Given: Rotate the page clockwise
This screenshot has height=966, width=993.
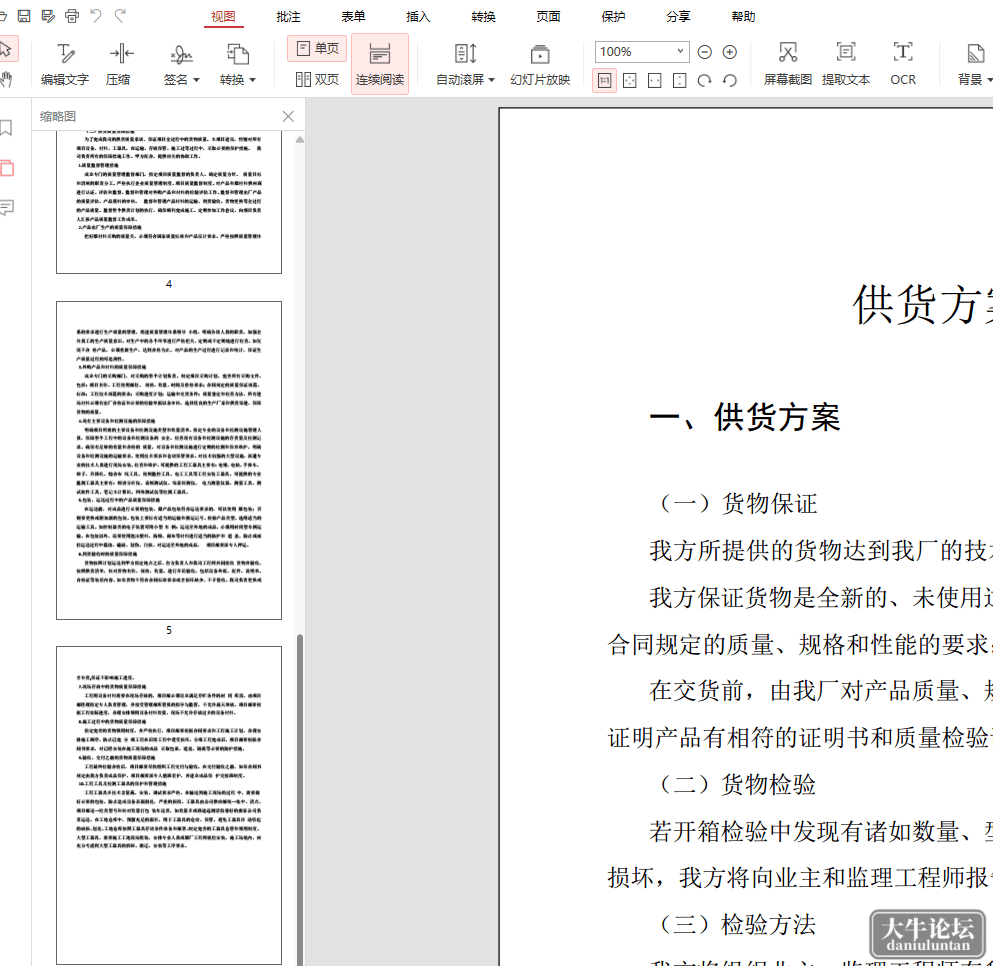Looking at the screenshot, I should pyautogui.click(x=705, y=80).
